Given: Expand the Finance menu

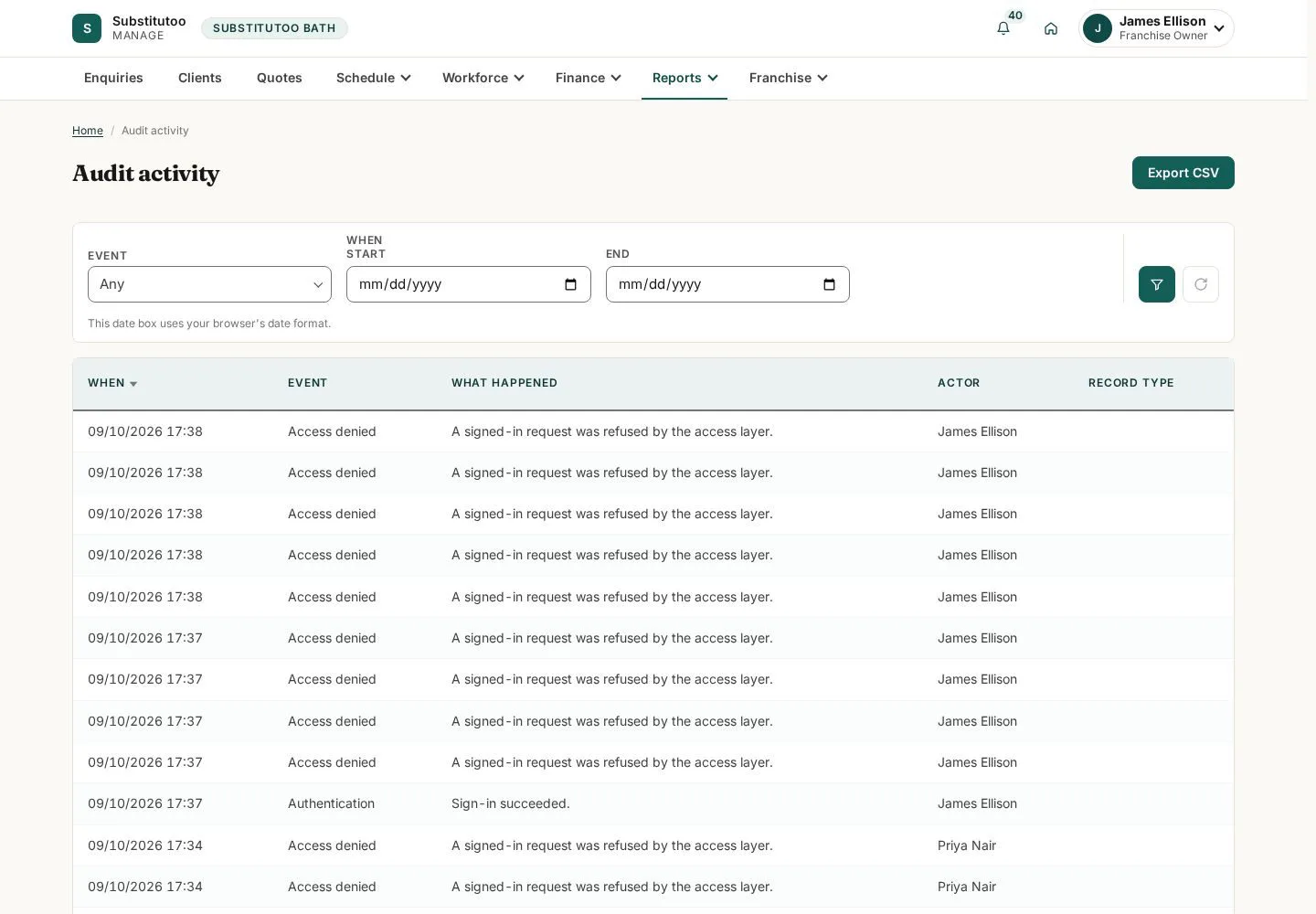Looking at the screenshot, I should point(588,78).
